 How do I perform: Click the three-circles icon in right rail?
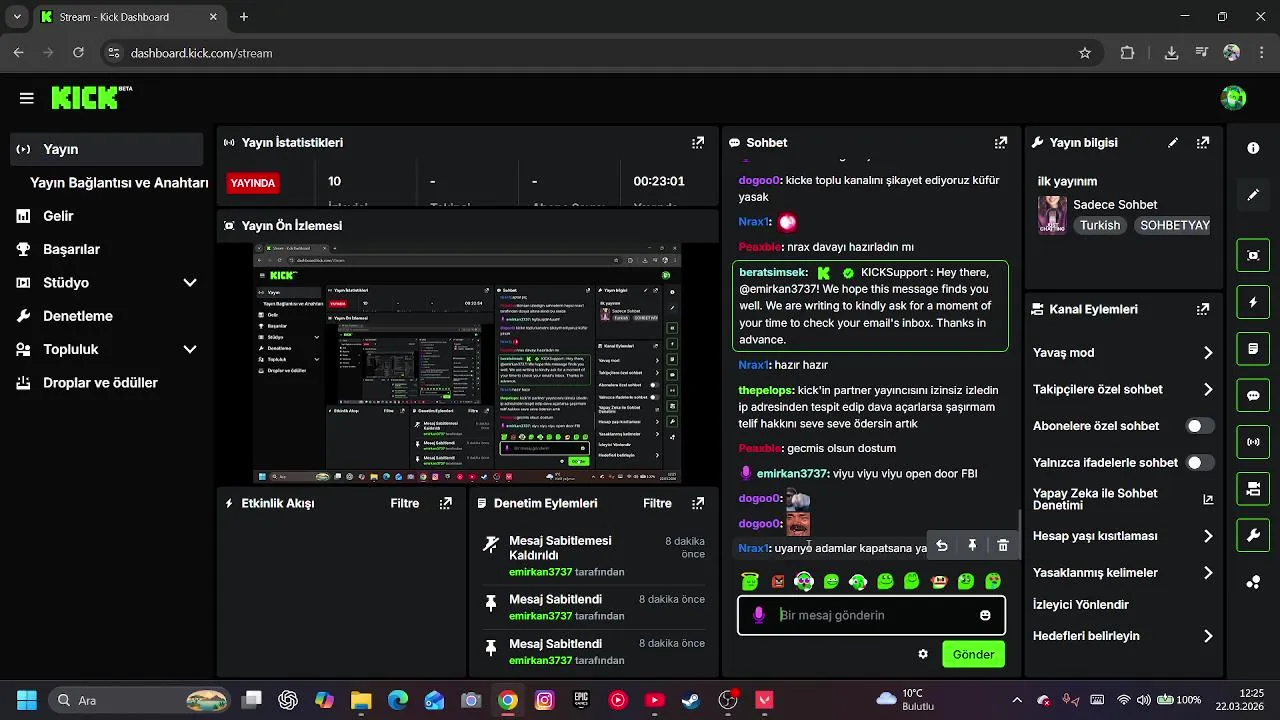pyautogui.click(x=1253, y=582)
